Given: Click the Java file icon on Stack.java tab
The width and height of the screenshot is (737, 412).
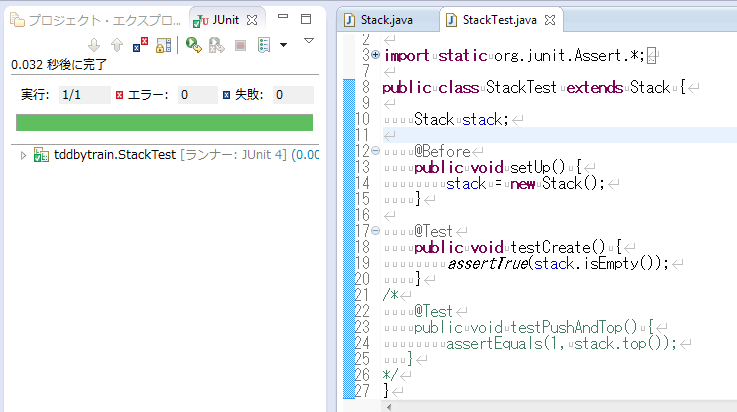Looking at the screenshot, I should [x=349, y=20].
